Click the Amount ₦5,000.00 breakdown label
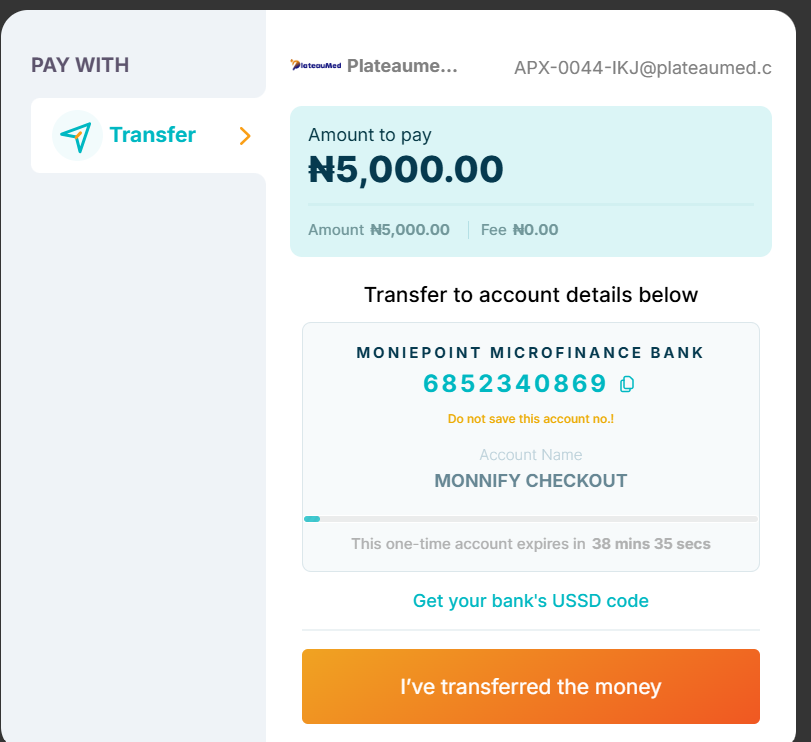Viewport: 811px width, 742px height. pos(379,230)
